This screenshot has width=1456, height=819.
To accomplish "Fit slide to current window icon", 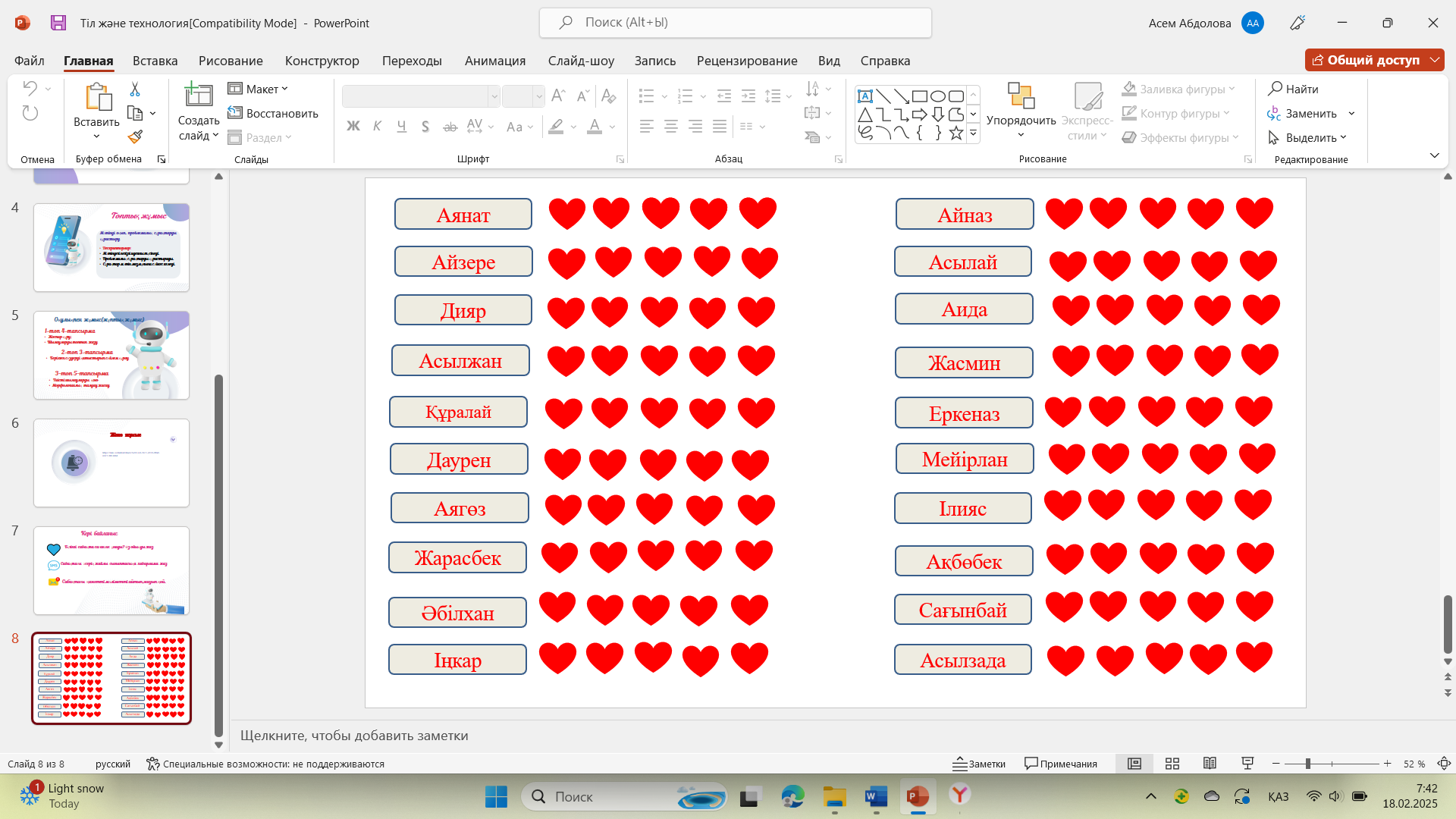I will click(x=1444, y=764).
